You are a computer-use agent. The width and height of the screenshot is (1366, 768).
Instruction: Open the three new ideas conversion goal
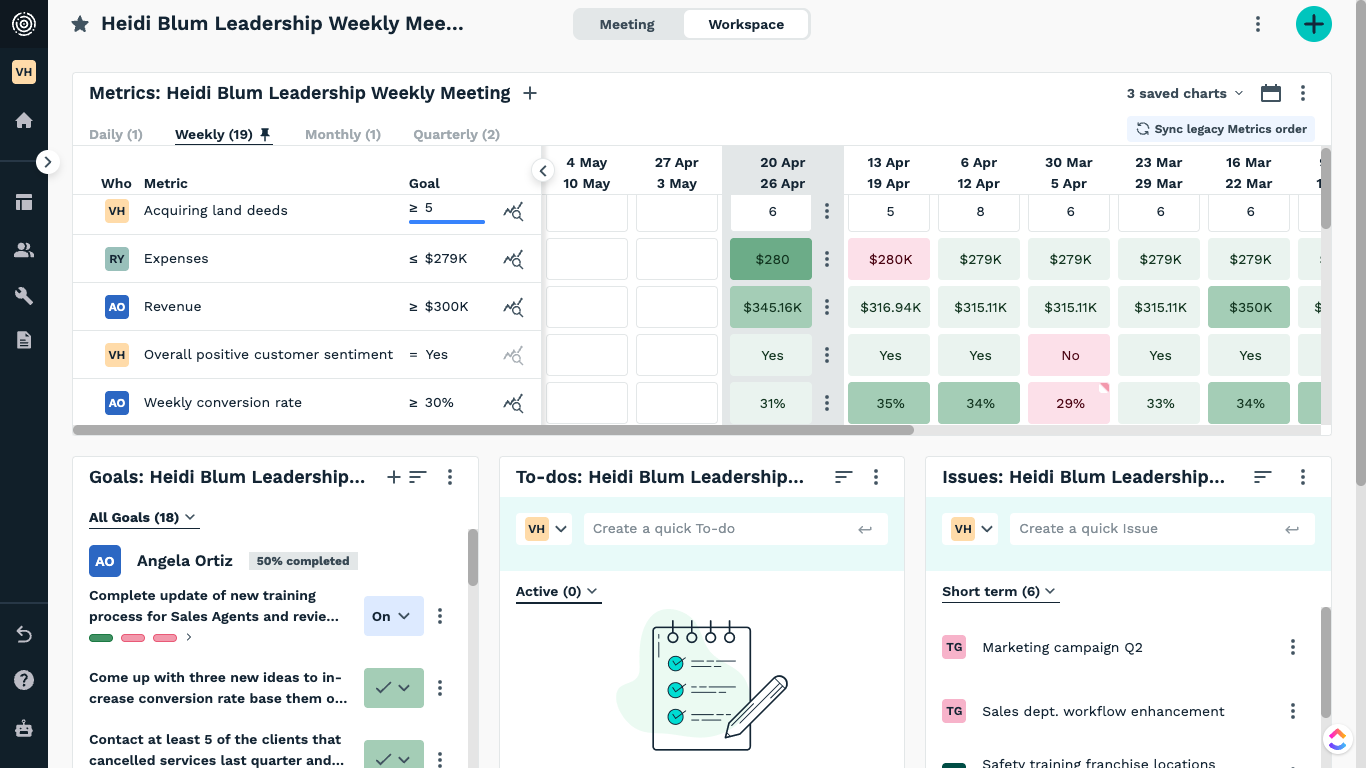[219, 688]
